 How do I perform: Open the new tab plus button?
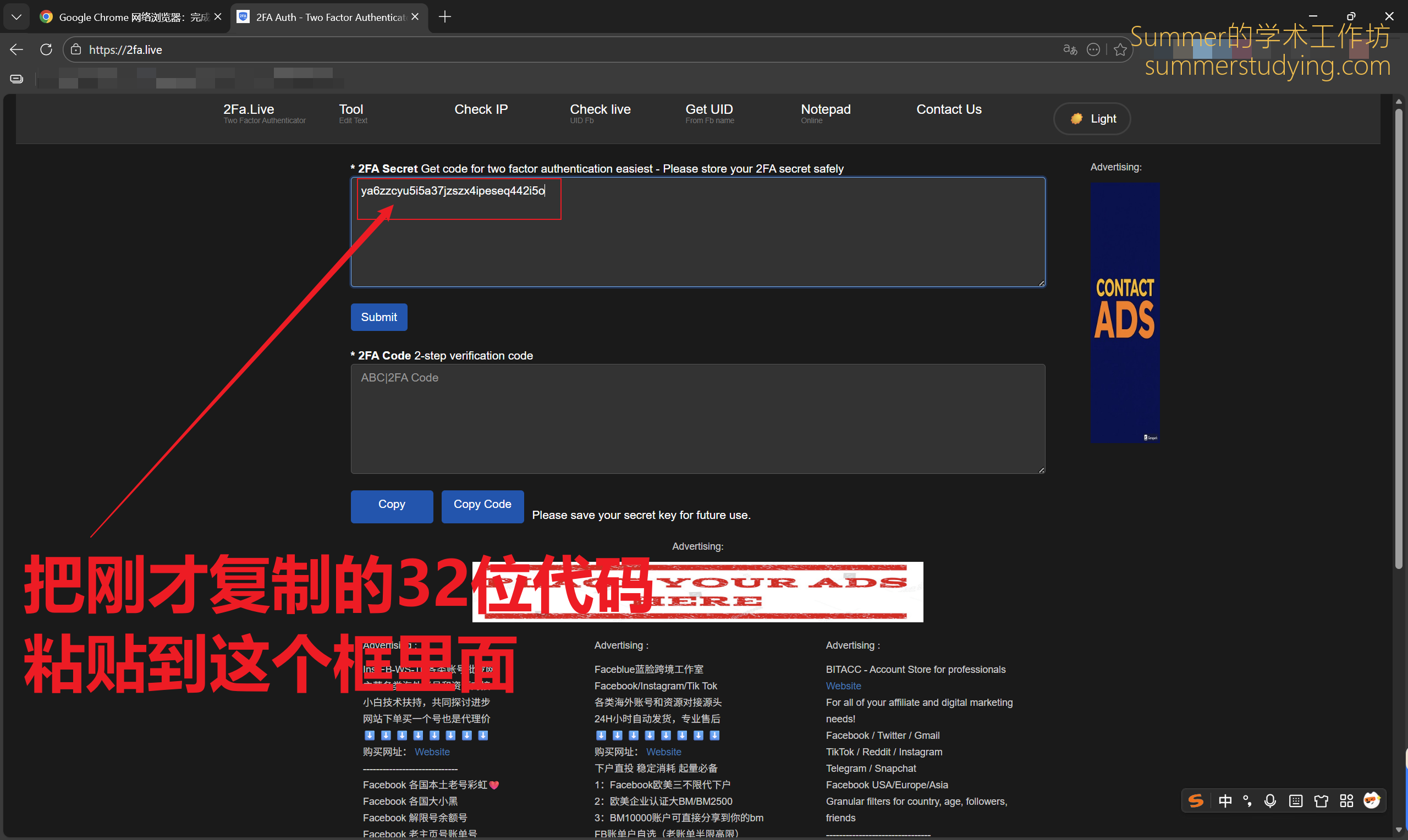(x=445, y=17)
